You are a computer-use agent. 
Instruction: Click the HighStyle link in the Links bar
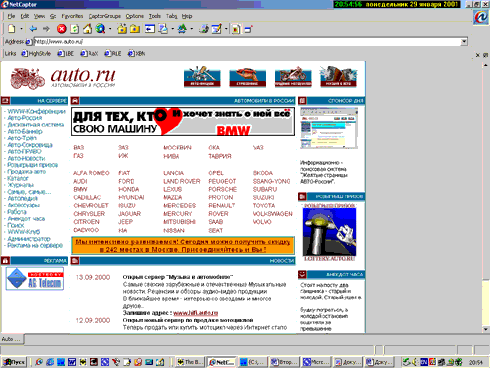pos(36,53)
